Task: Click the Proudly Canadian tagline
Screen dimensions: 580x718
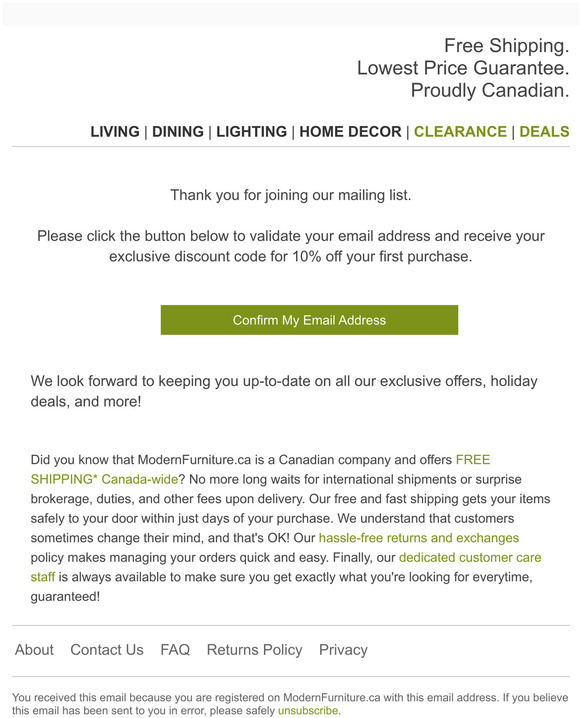Action: 490,91
